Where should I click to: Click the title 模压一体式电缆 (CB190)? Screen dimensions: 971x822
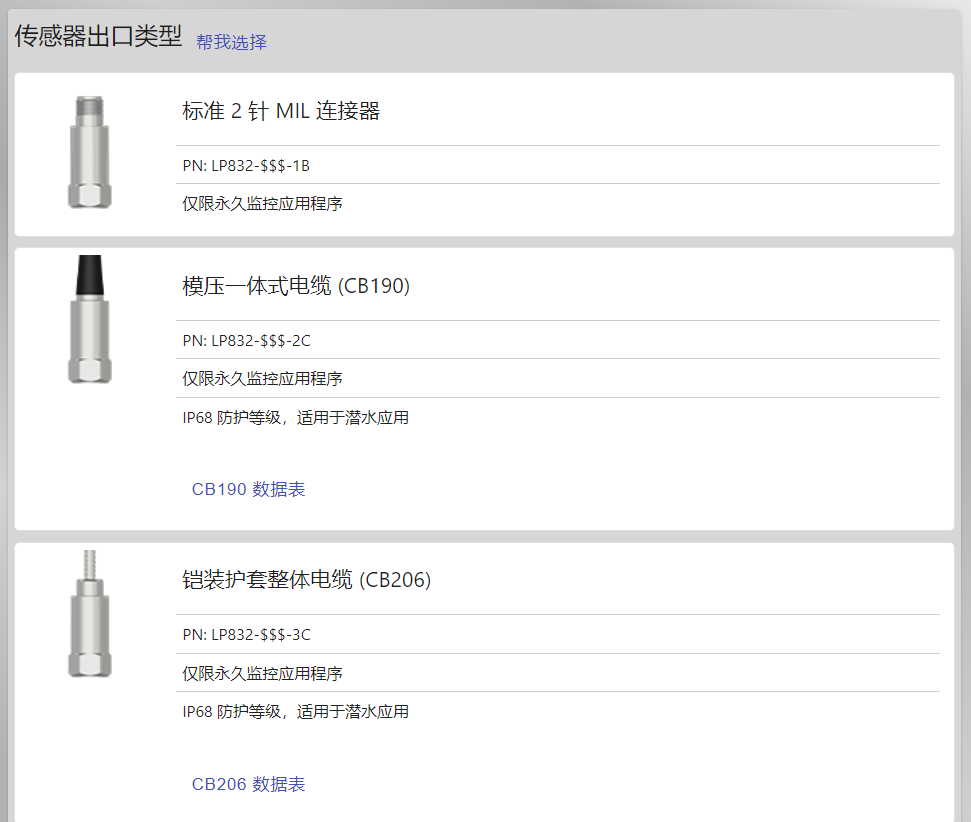(x=296, y=286)
